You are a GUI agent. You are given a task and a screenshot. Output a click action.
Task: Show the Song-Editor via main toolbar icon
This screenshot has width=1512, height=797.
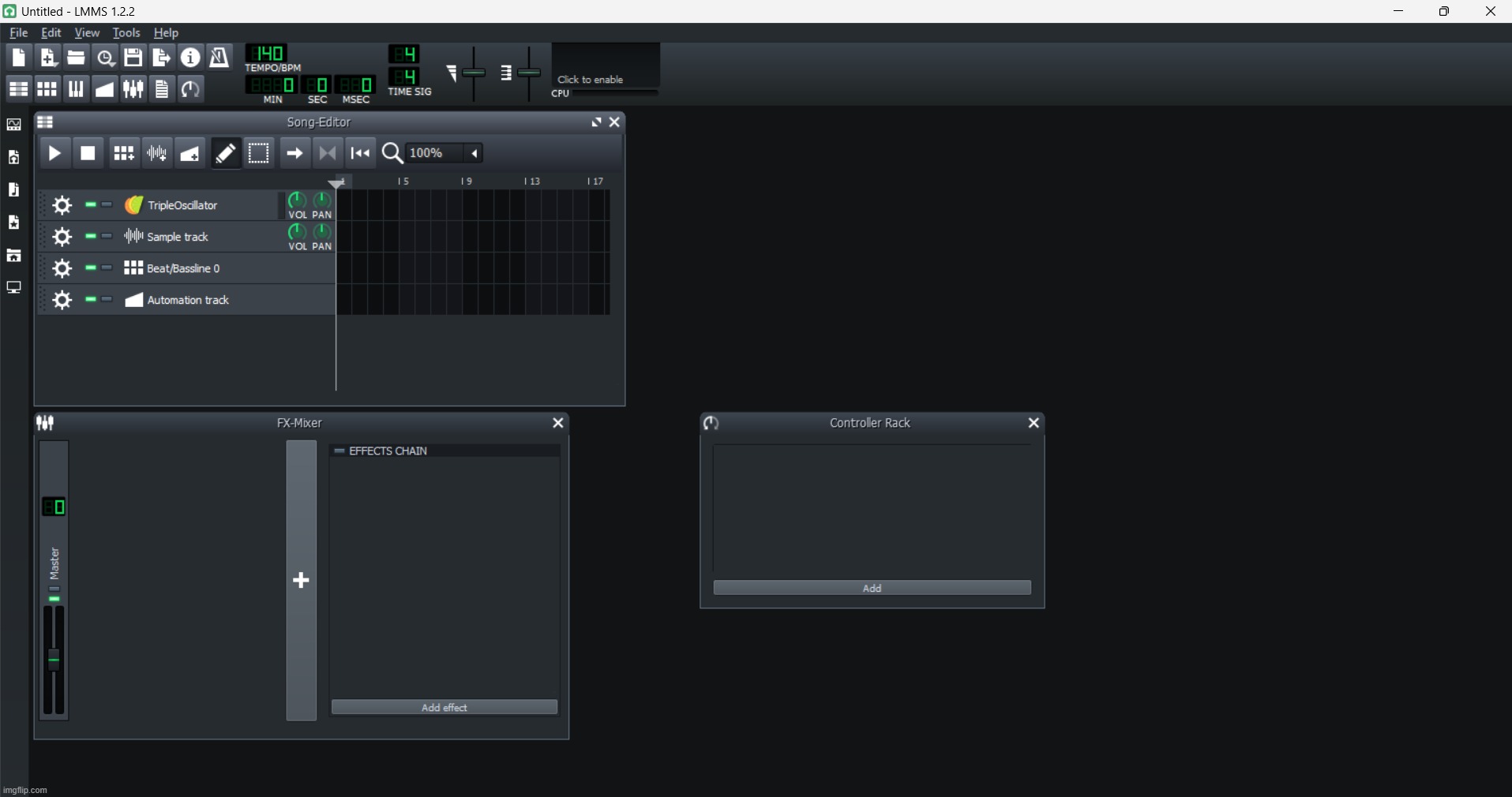pos(18,88)
